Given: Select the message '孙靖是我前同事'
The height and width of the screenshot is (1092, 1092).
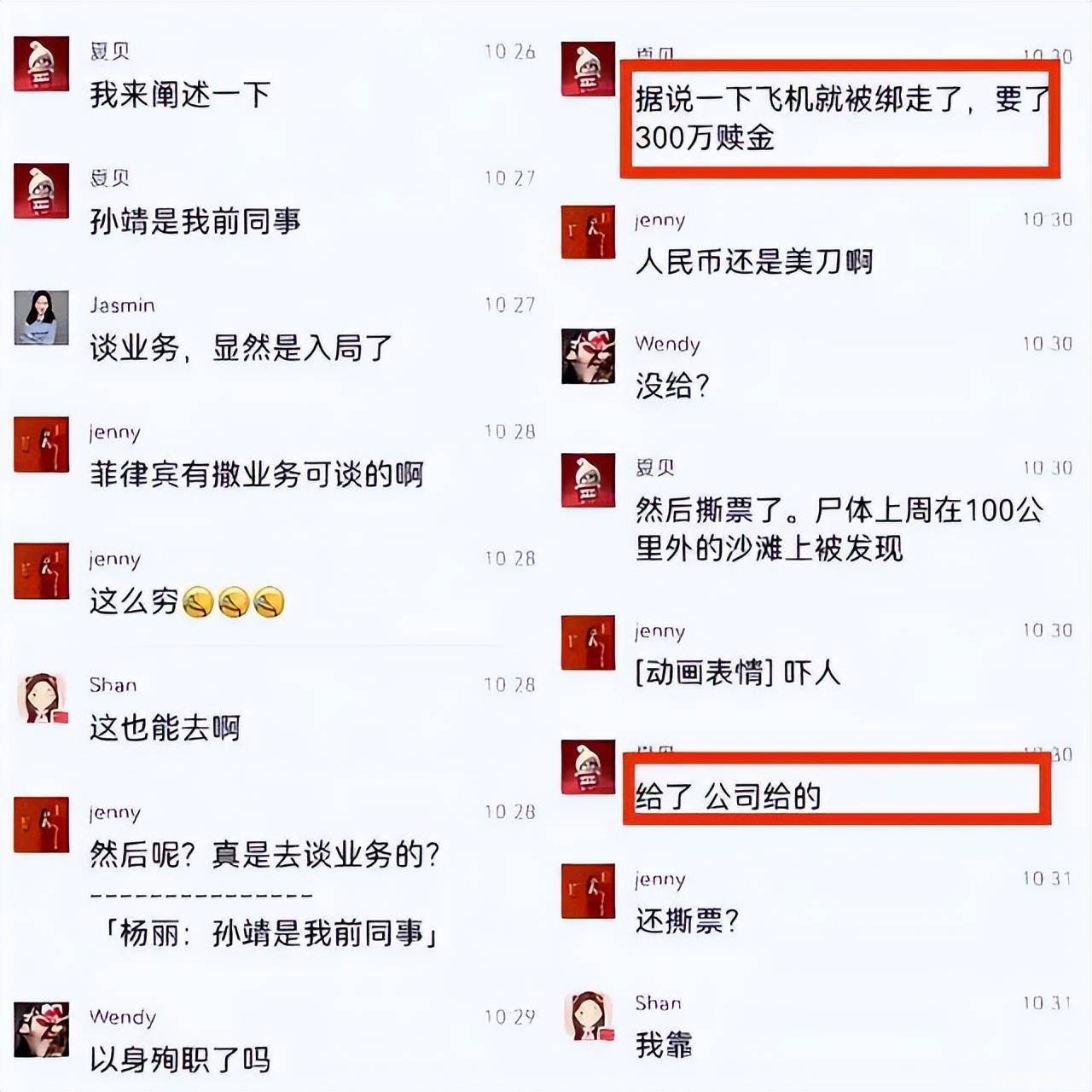Looking at the screenshot, I should click(x=195, y=222).
